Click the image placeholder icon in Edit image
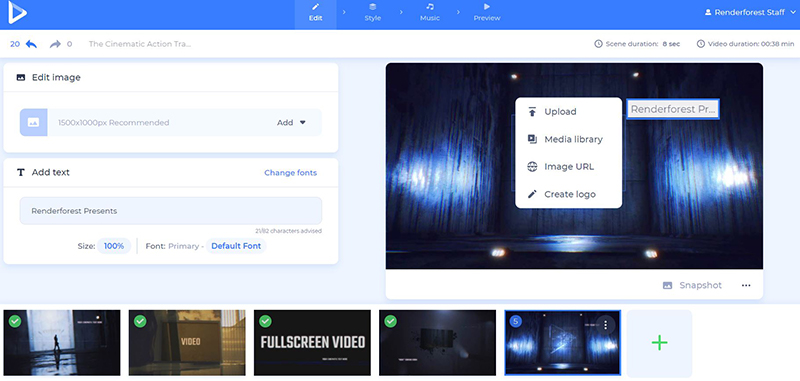The width and height of the screenshot is (800, 381). click(x=34, y=122)
